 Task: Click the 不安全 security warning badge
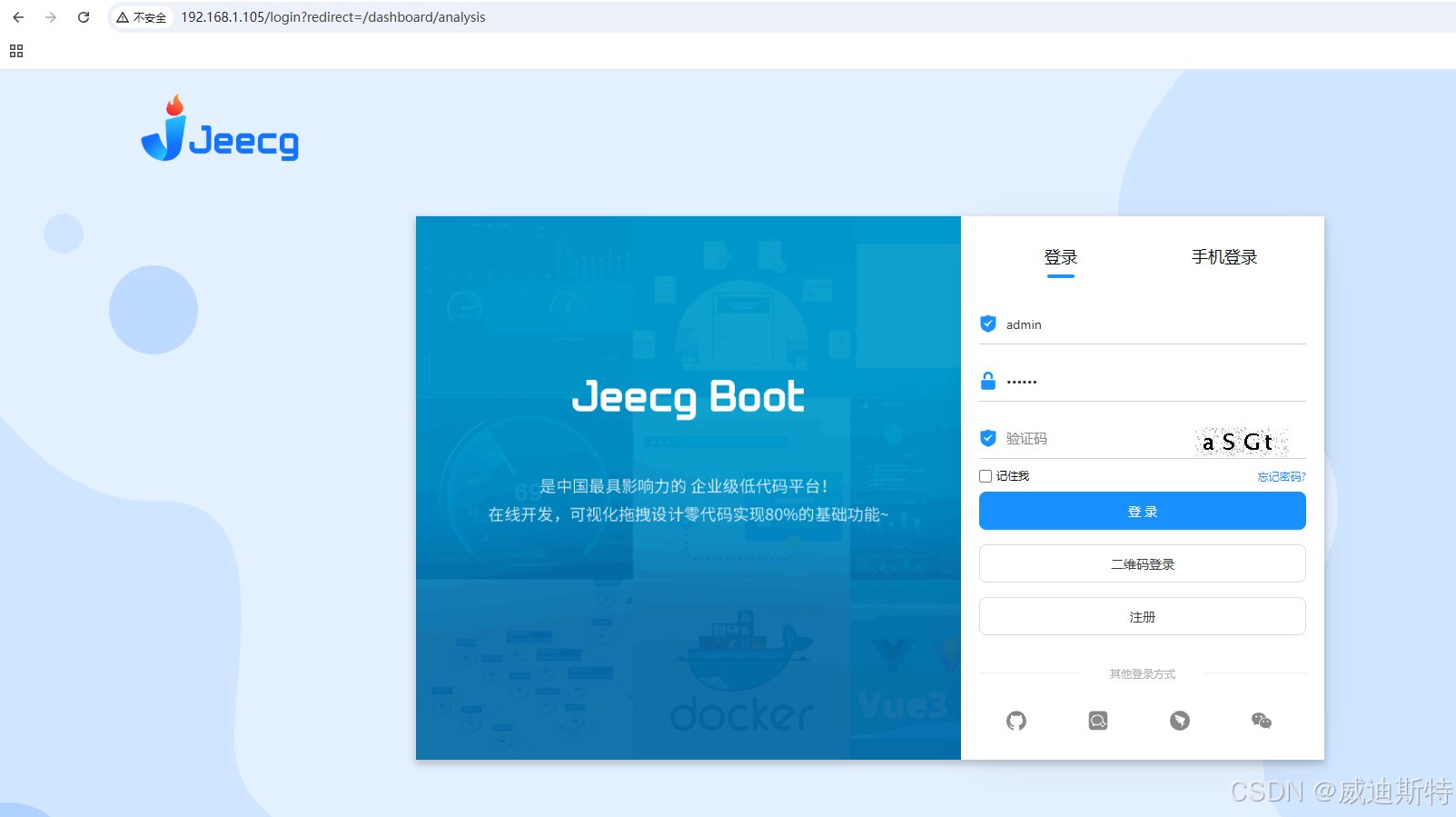tap(142, 17)
